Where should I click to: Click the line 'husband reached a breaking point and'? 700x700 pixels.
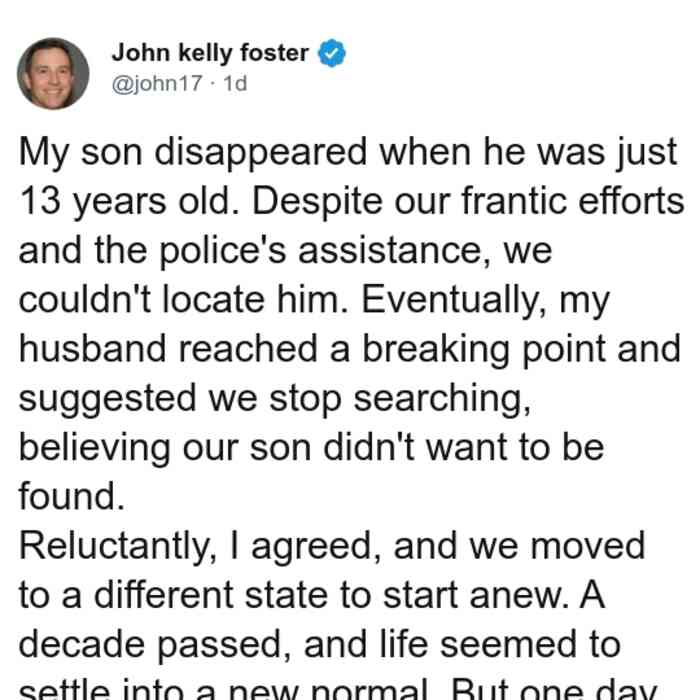tap(350, 350)
